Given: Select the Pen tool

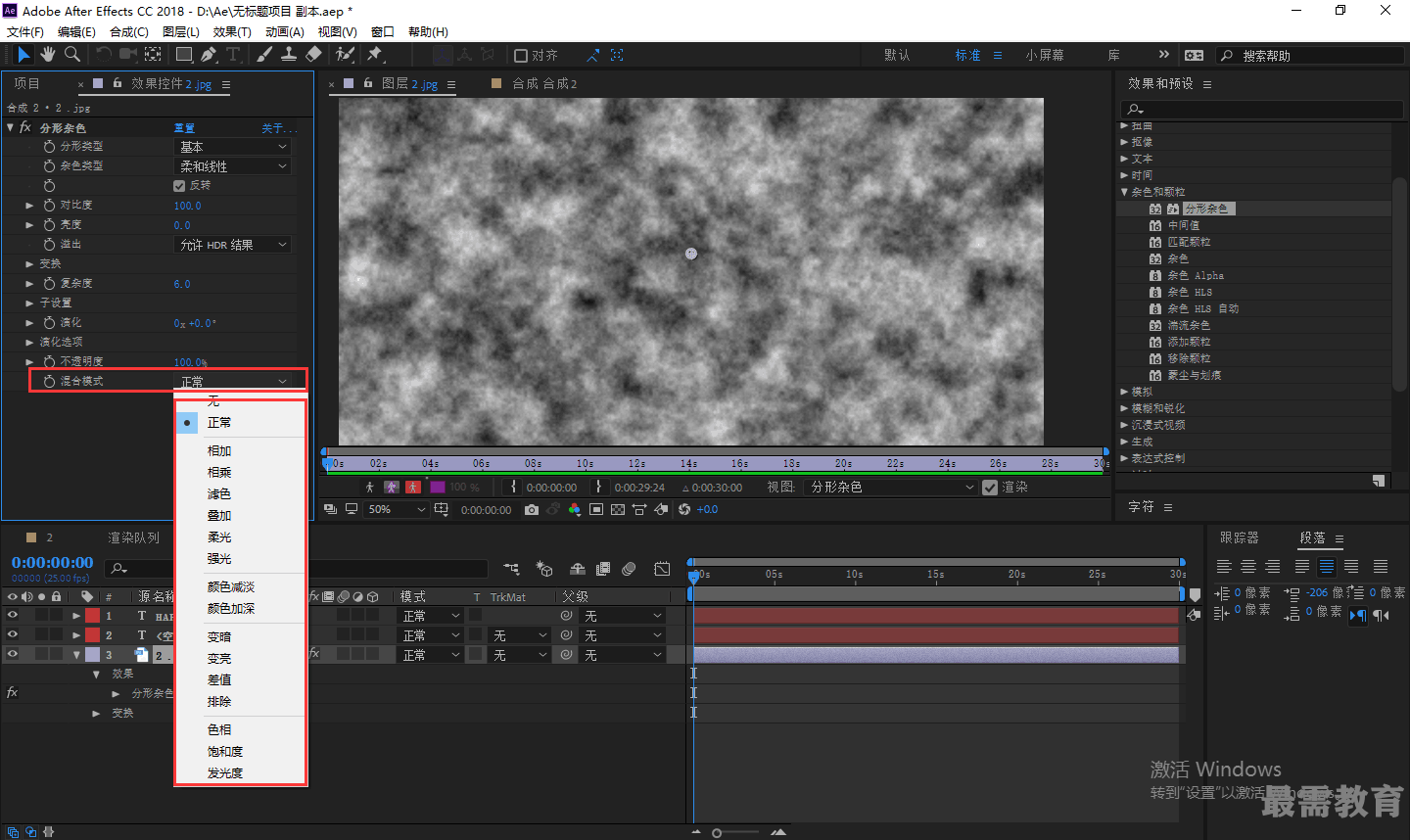Looking at the screenshot, I should pos(209,55).
